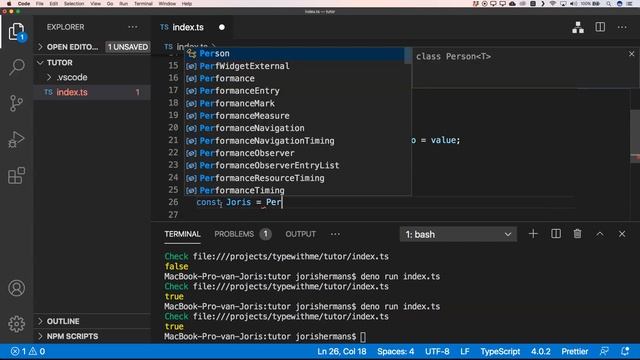The image size is (640, 360).
Task: Open the Accounts menu icon
Action: [16, 288]
